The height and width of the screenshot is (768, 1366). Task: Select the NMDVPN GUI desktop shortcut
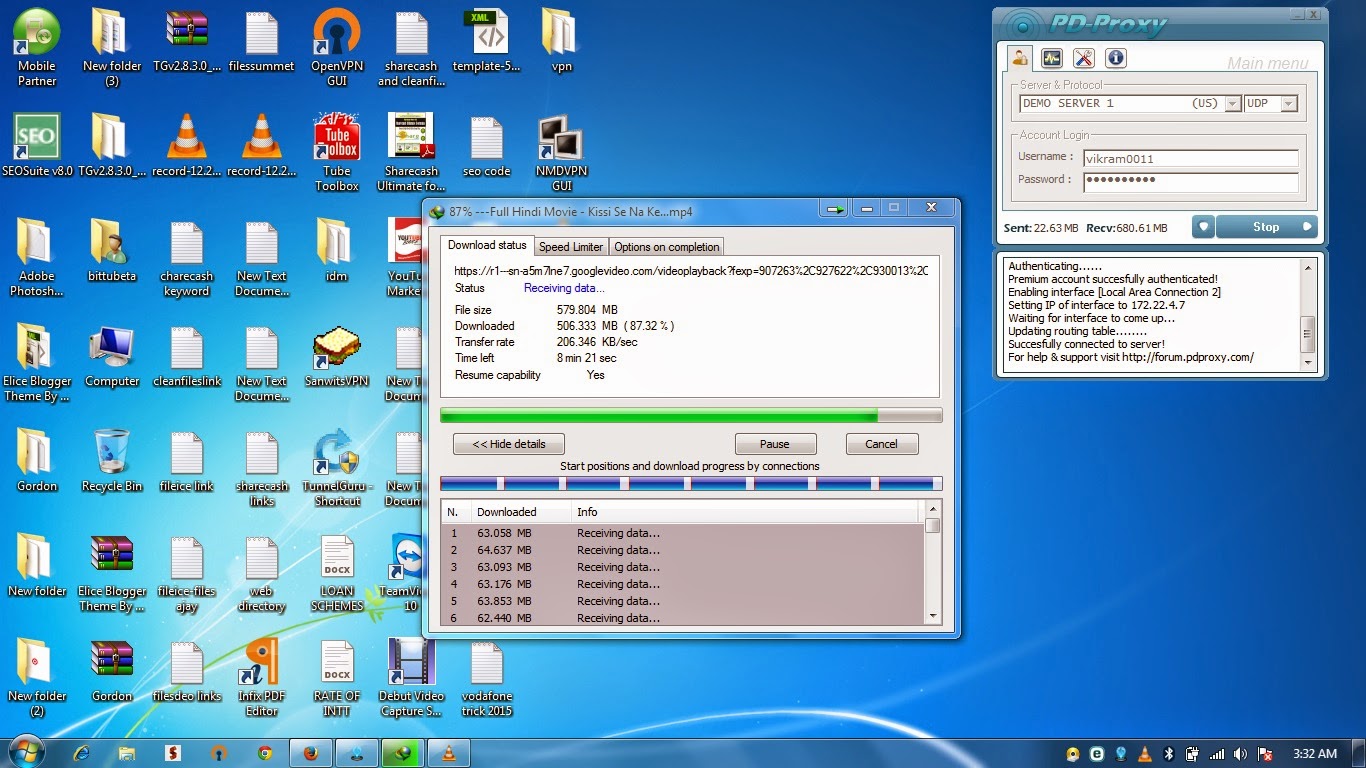click(562, 152)
